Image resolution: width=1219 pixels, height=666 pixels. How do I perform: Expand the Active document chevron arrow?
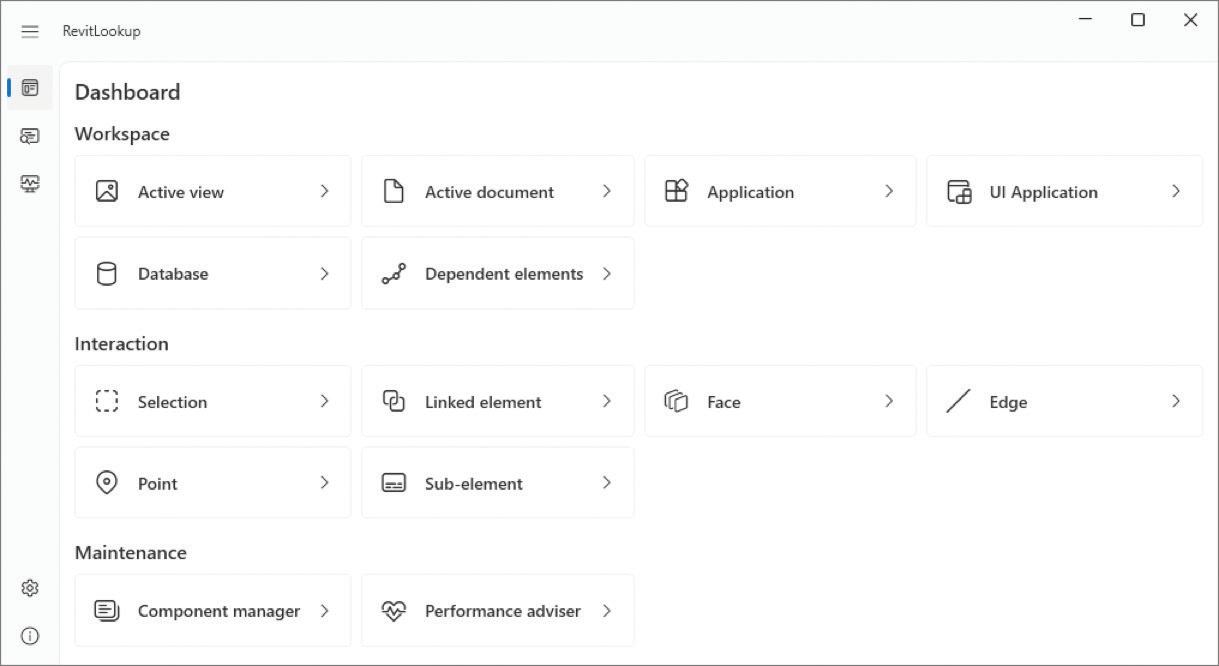(607, 191)
